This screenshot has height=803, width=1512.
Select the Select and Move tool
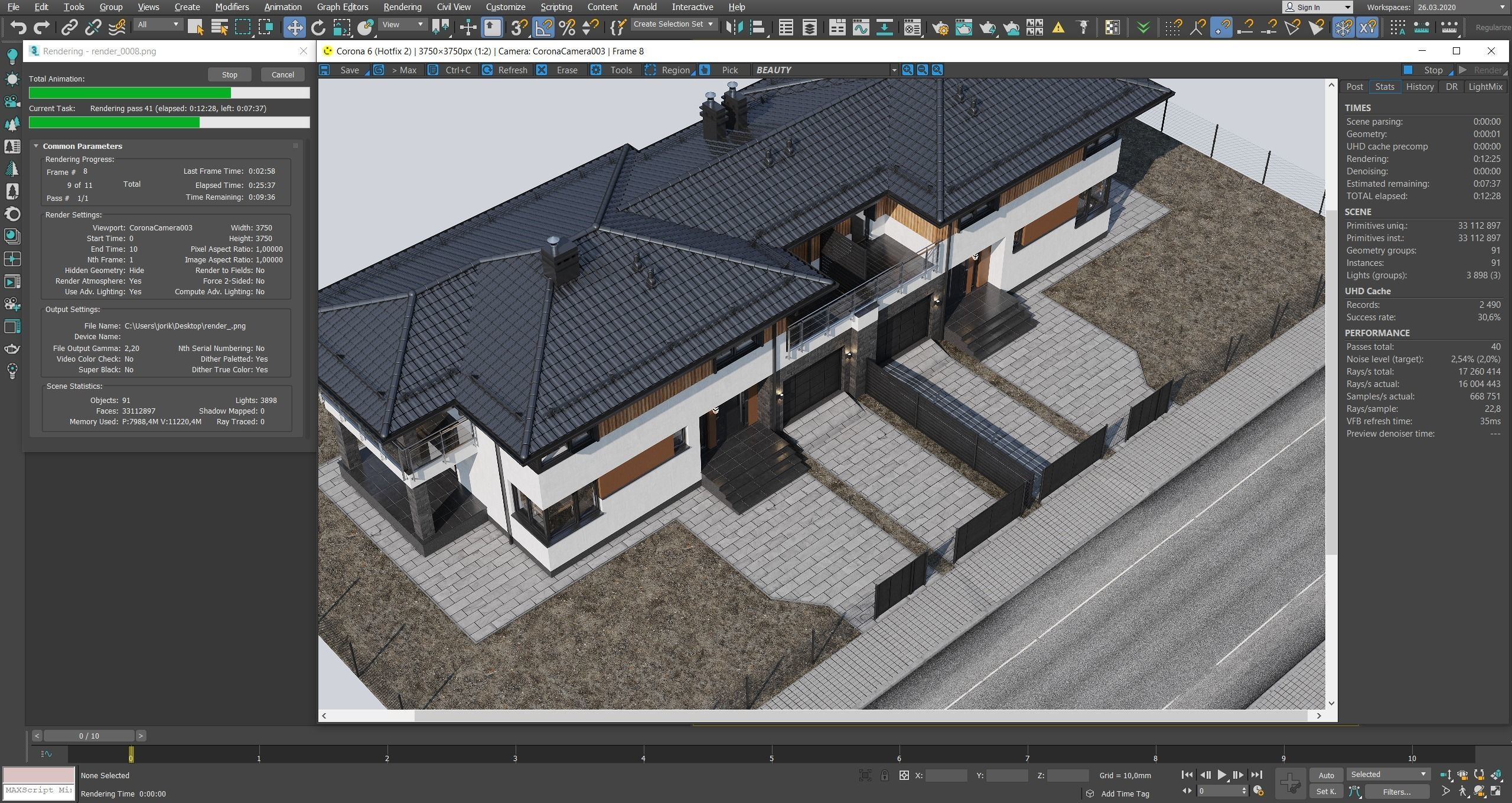294,27
